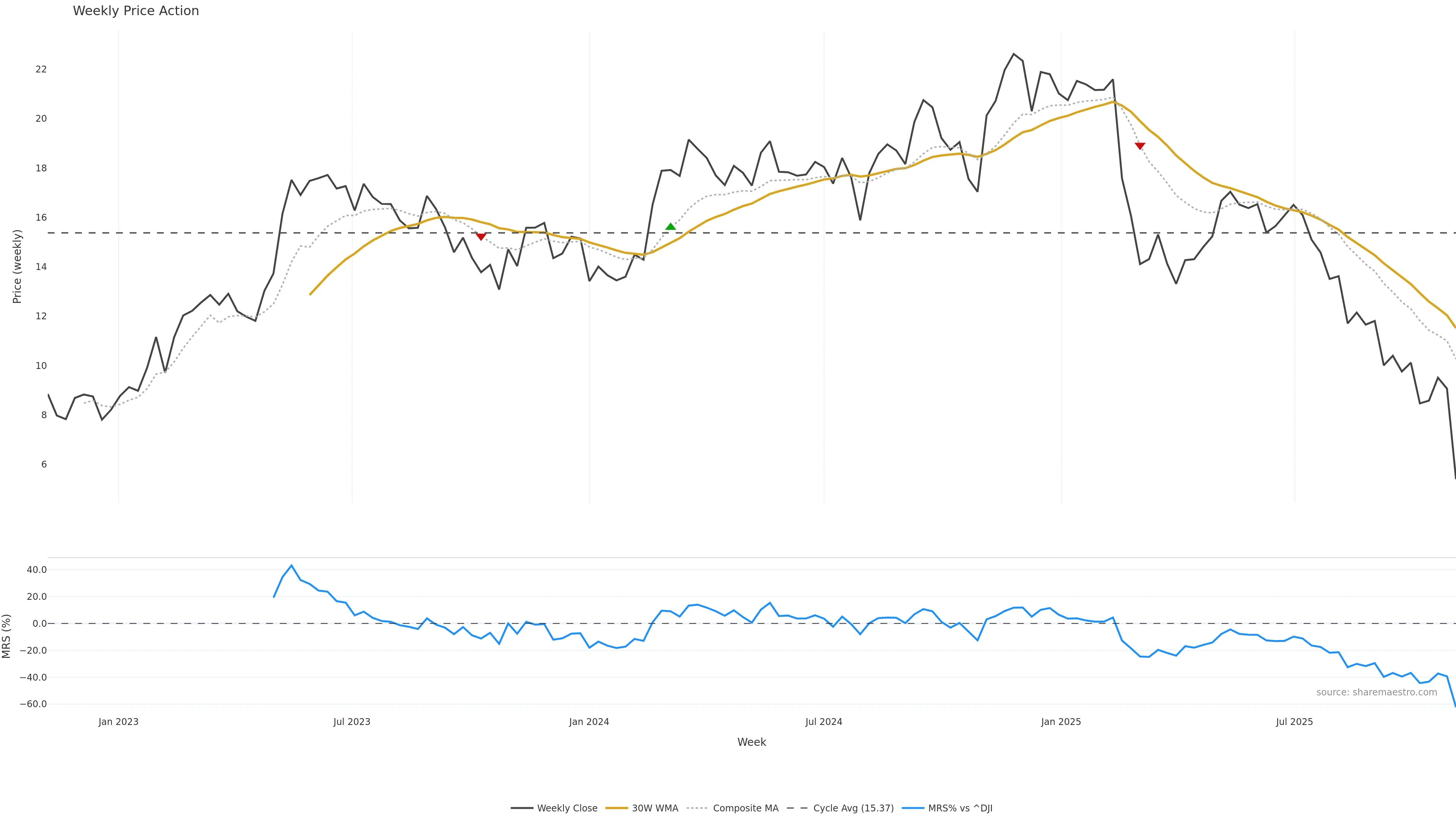The image size is (1456, 819).
Task: Select the Jan 2024 x-axis label
Action: point(589,722)
